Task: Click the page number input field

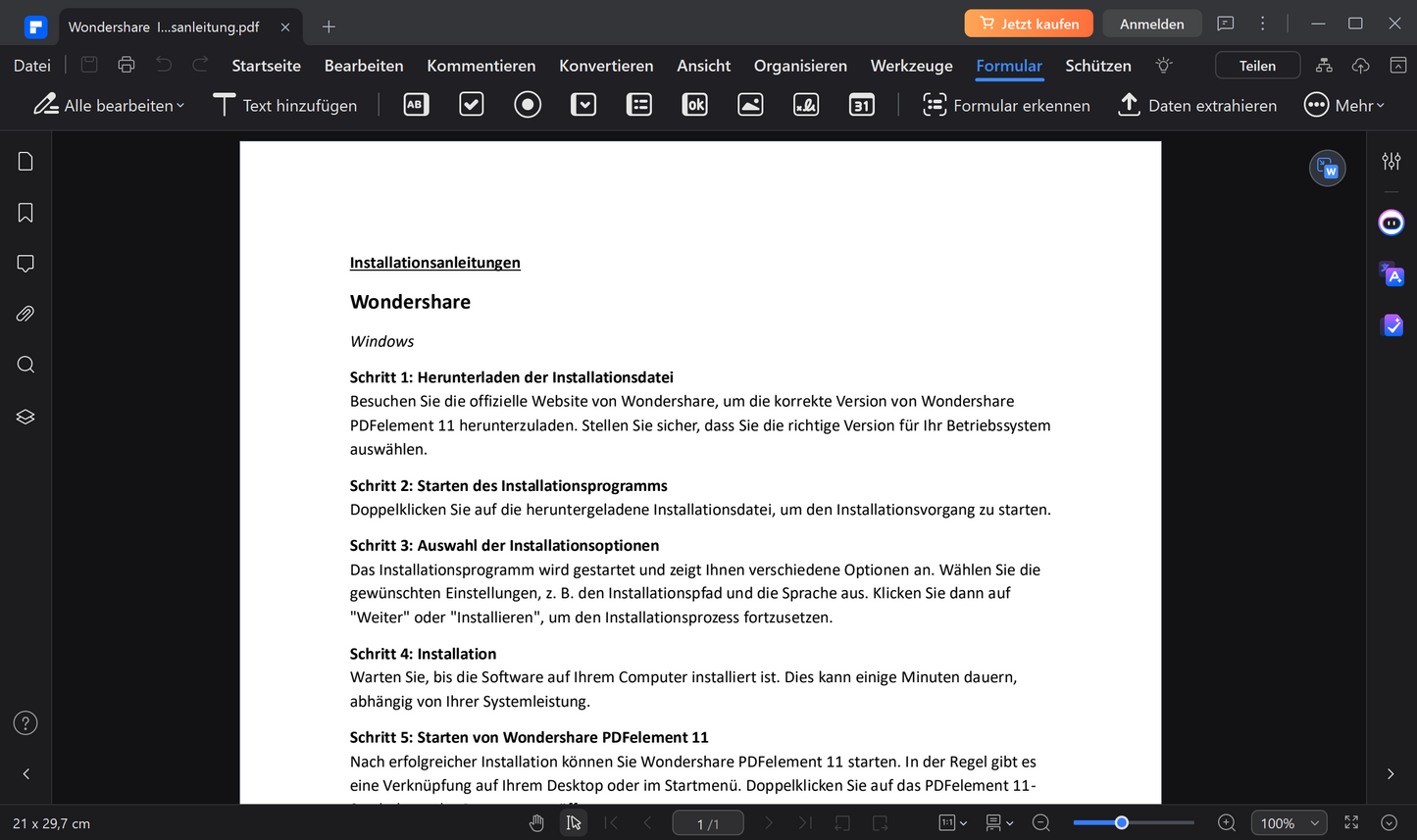Action: [708, 822]
